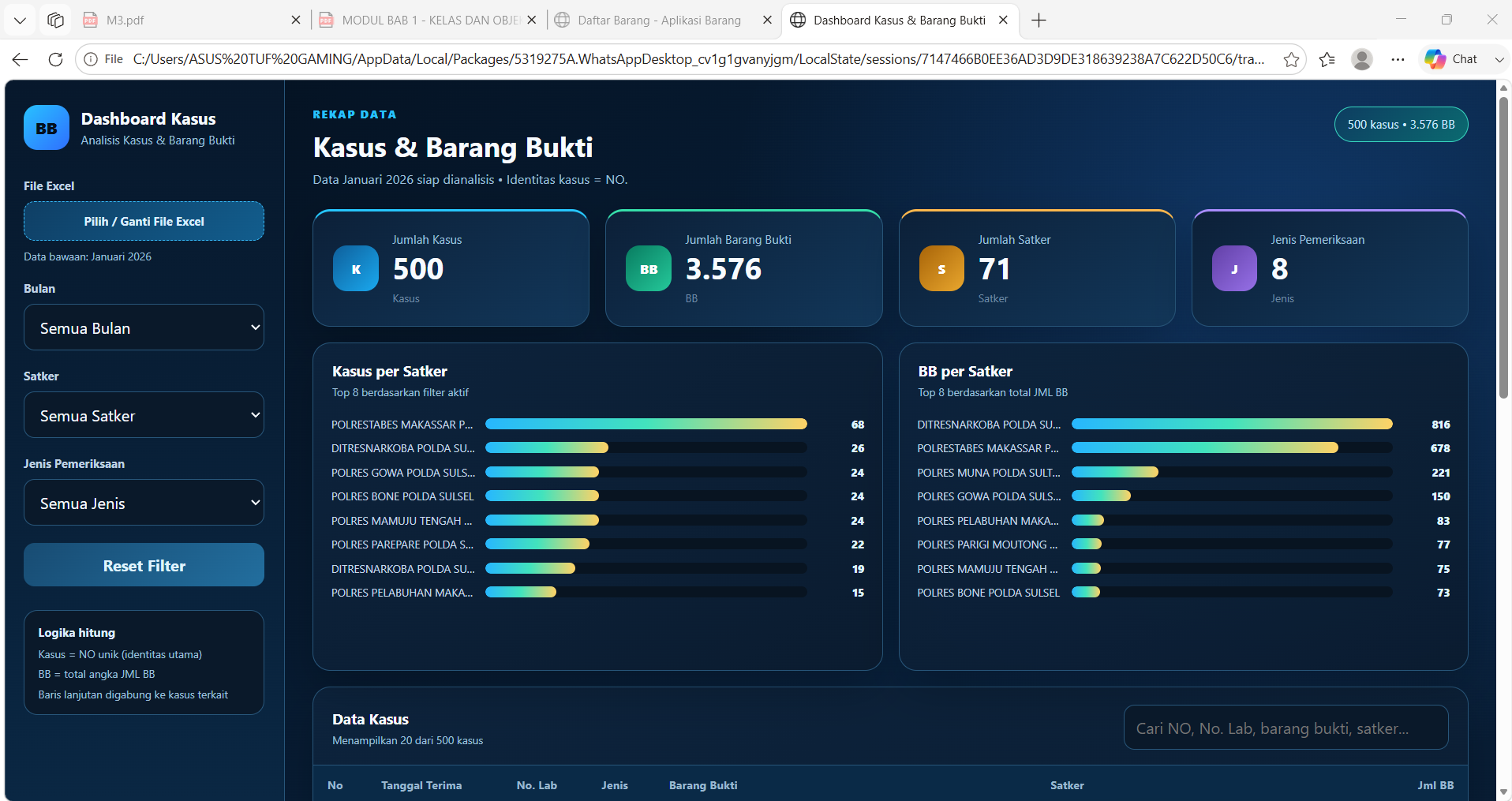
Task: Click POLRES PAREPARE row showing 22
Action: pyautogui.click(x=597, y=545)
